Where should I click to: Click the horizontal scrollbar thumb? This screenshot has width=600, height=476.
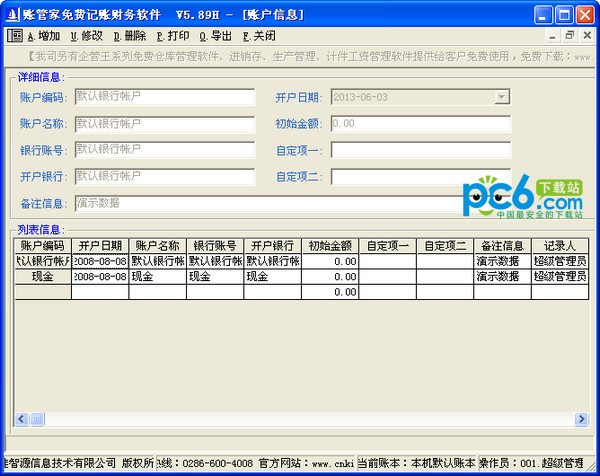coord(37,419)
